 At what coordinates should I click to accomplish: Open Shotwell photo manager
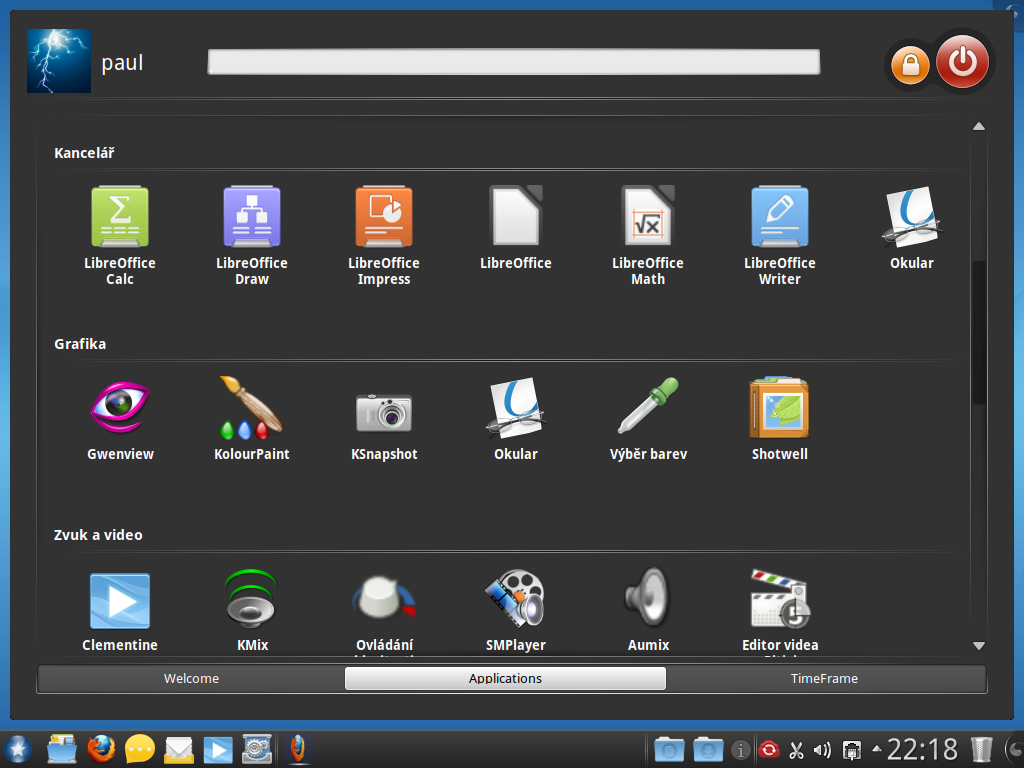coord(780,419)
